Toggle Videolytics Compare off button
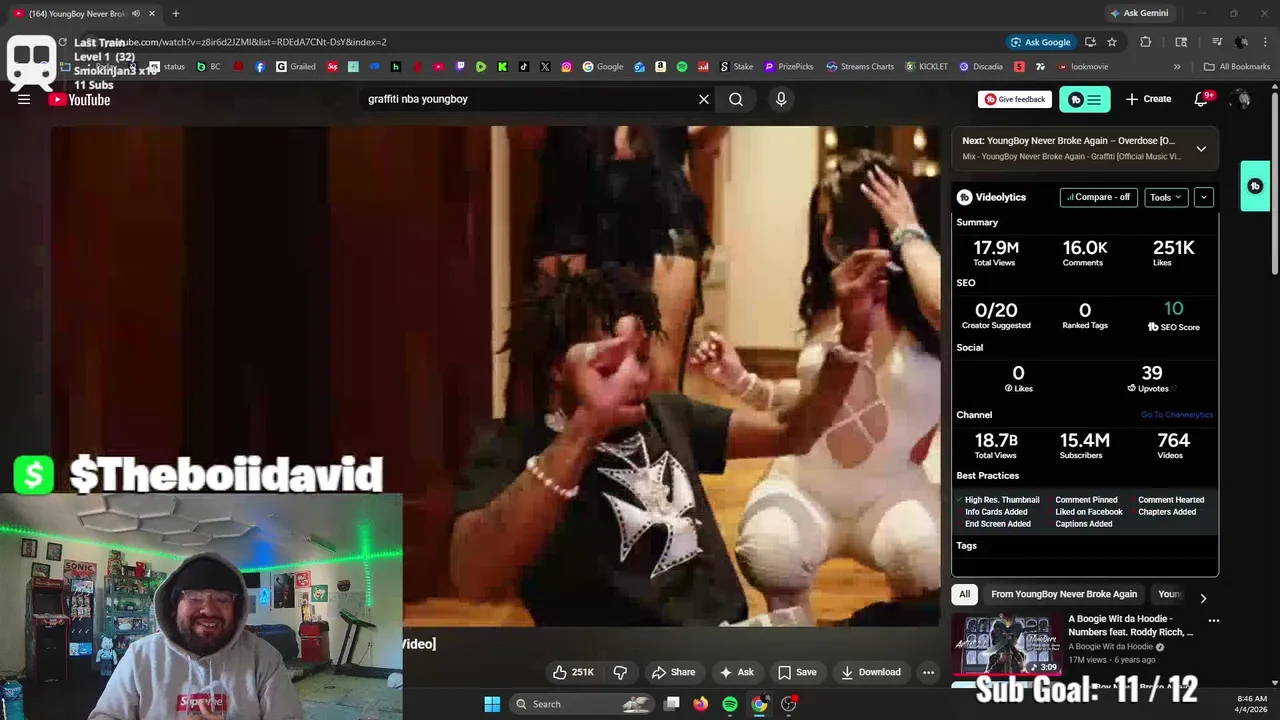 [1099, 197]
